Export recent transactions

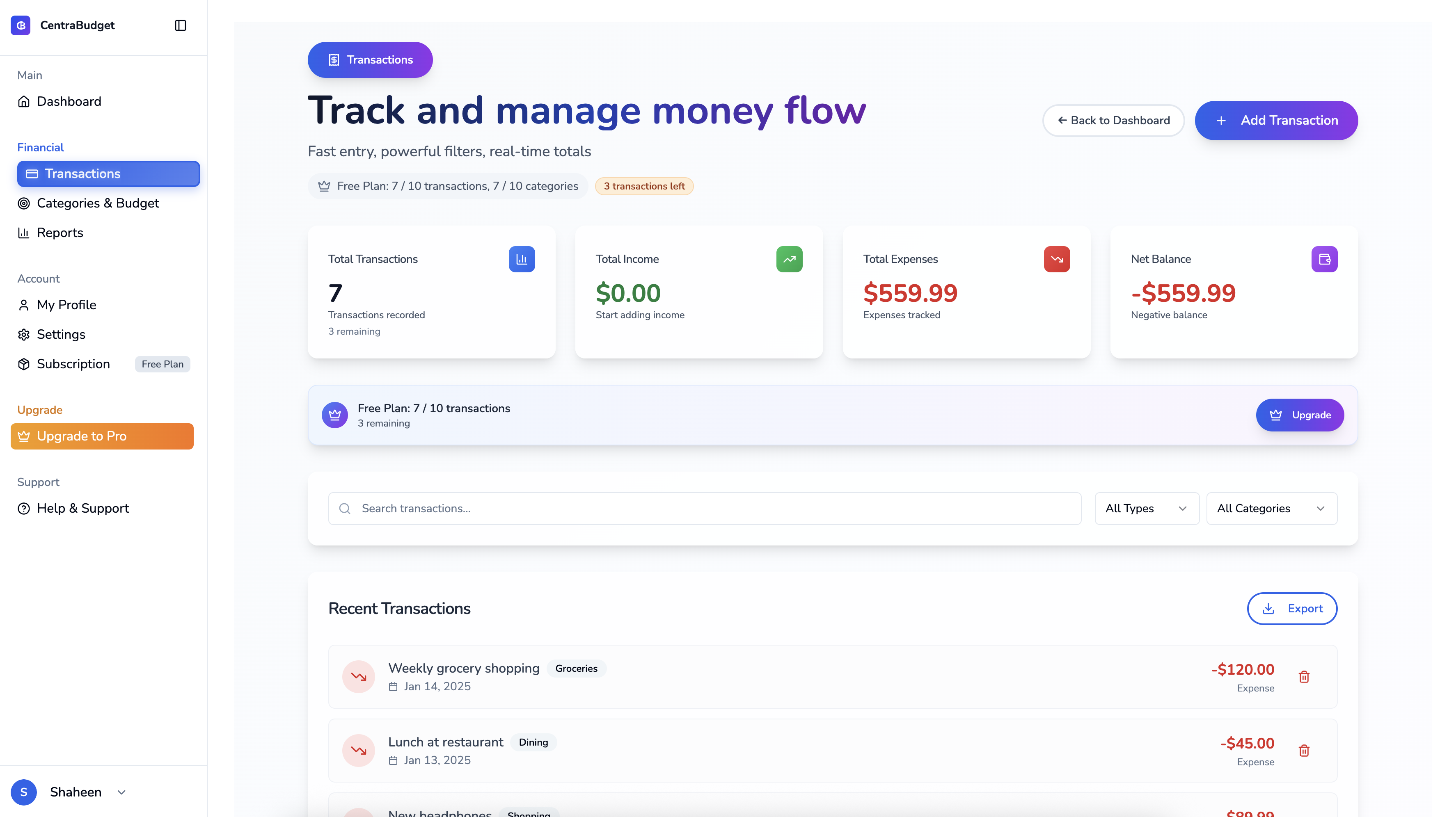[x=1292, y=609]
